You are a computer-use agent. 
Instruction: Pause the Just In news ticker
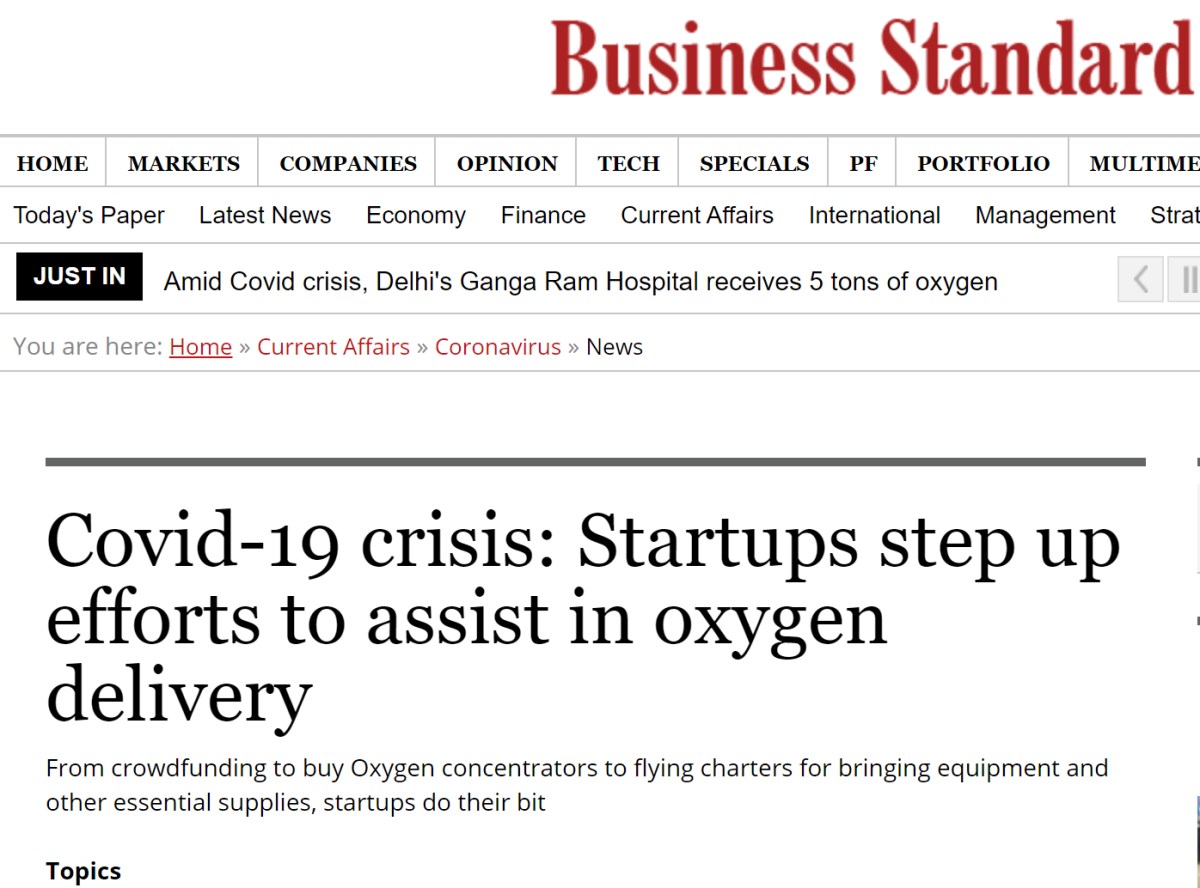point(1185,278)
